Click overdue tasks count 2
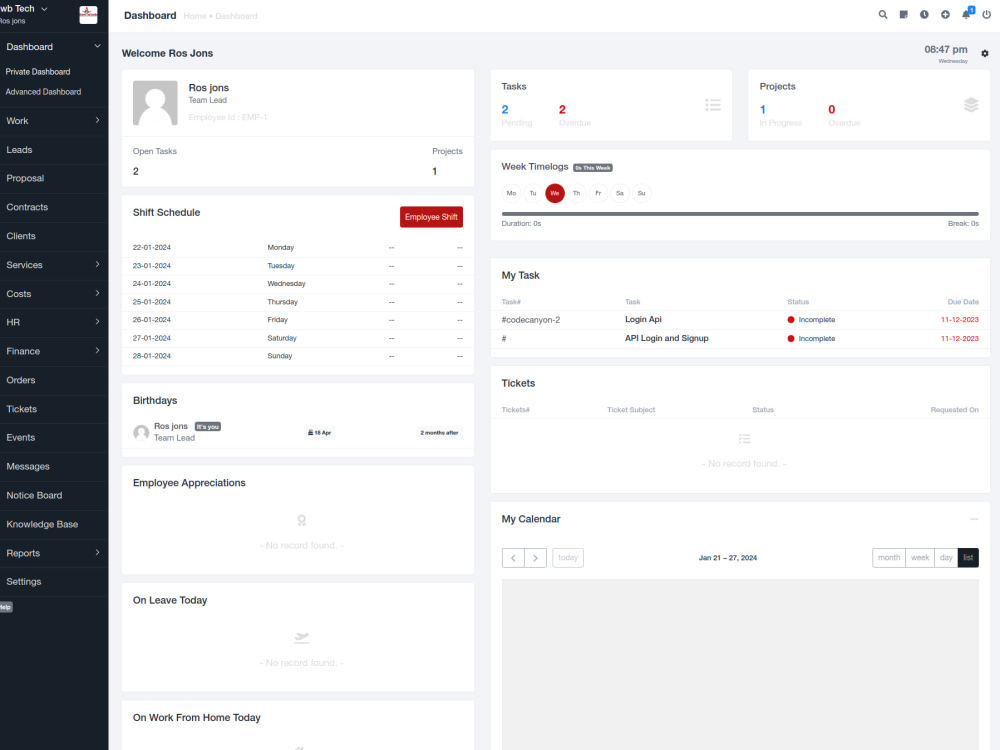 point(562,110)
